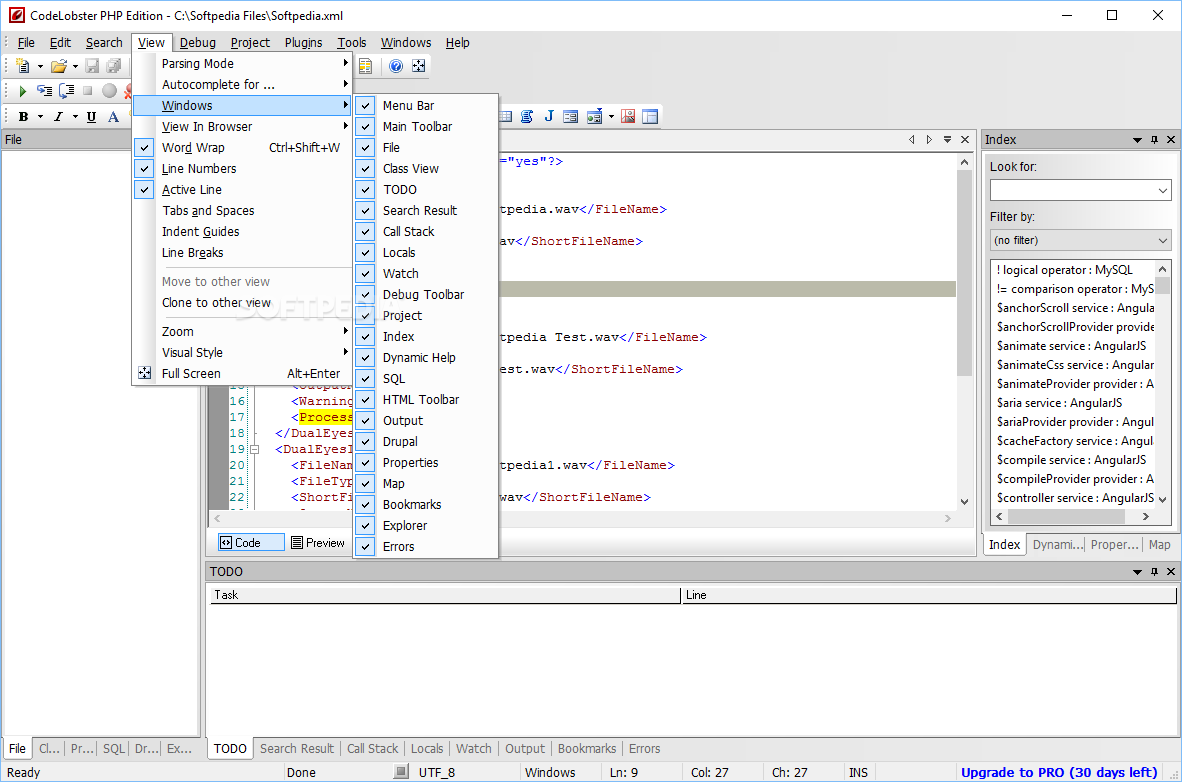1182x782 pixels.
Task: Click the Stop debugging square icon
Action: point(87,91)
